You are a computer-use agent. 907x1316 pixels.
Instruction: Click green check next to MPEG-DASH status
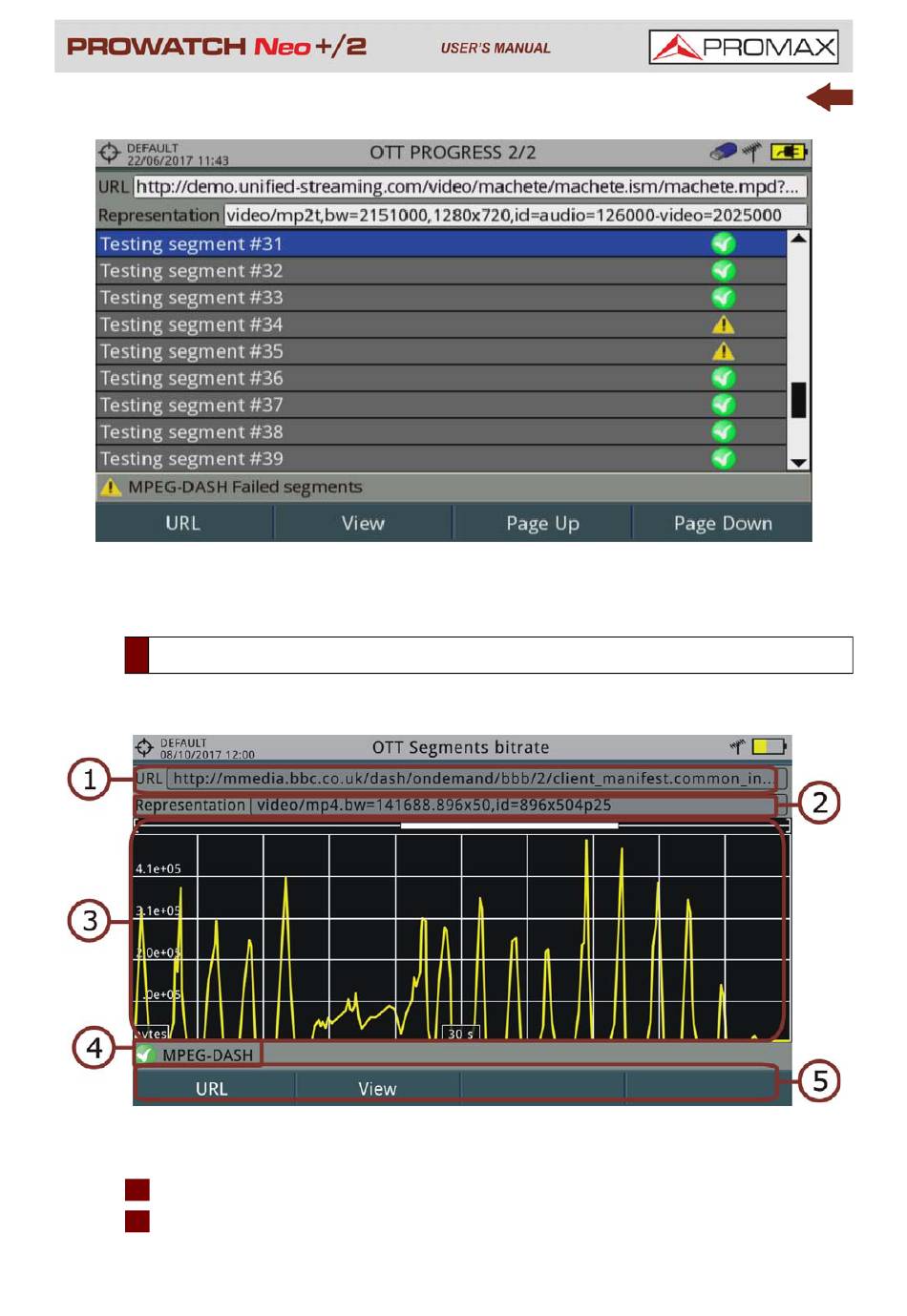pyautogui.click(x=146, y=1055)
